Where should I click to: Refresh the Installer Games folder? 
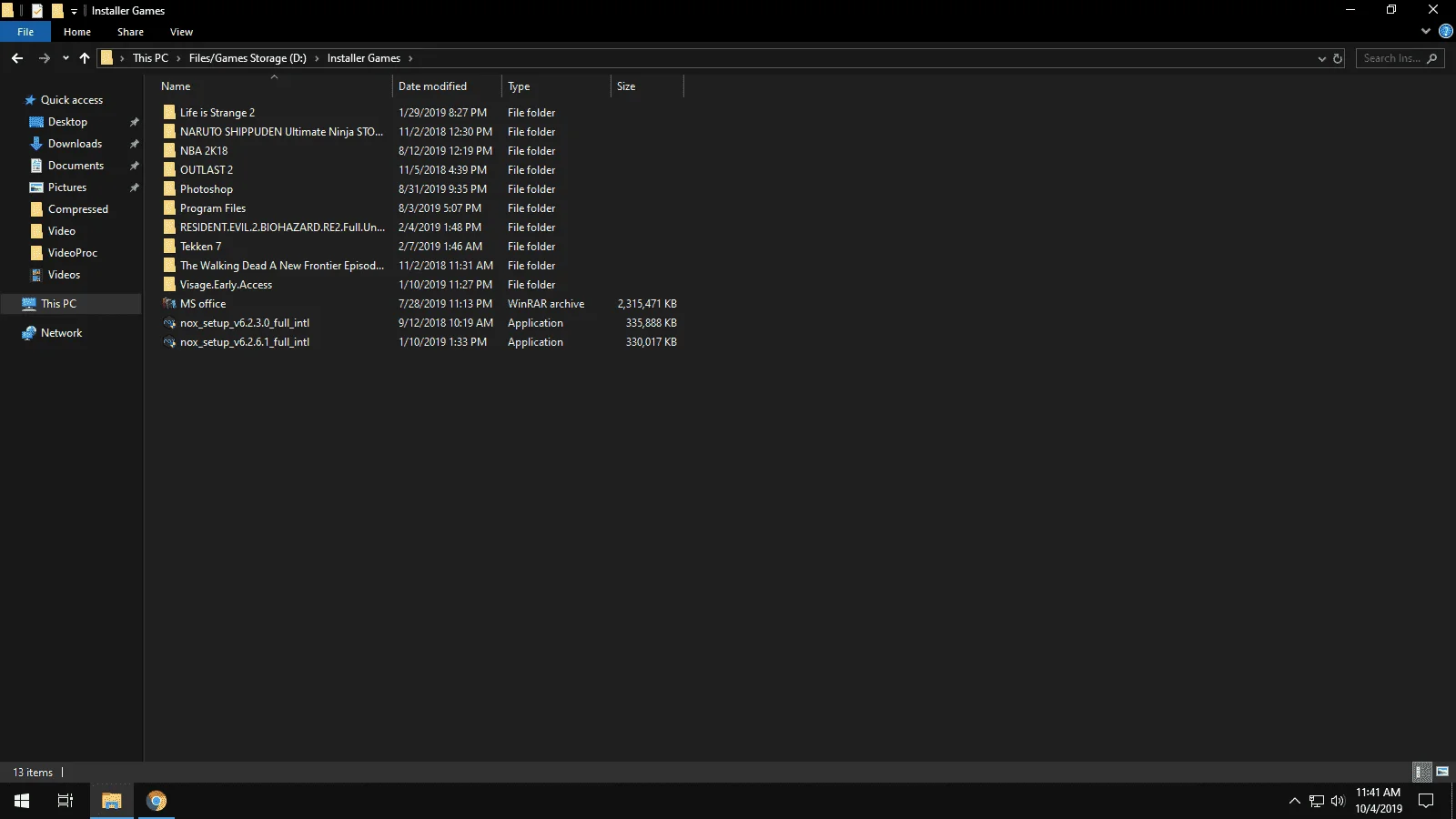1338,58
